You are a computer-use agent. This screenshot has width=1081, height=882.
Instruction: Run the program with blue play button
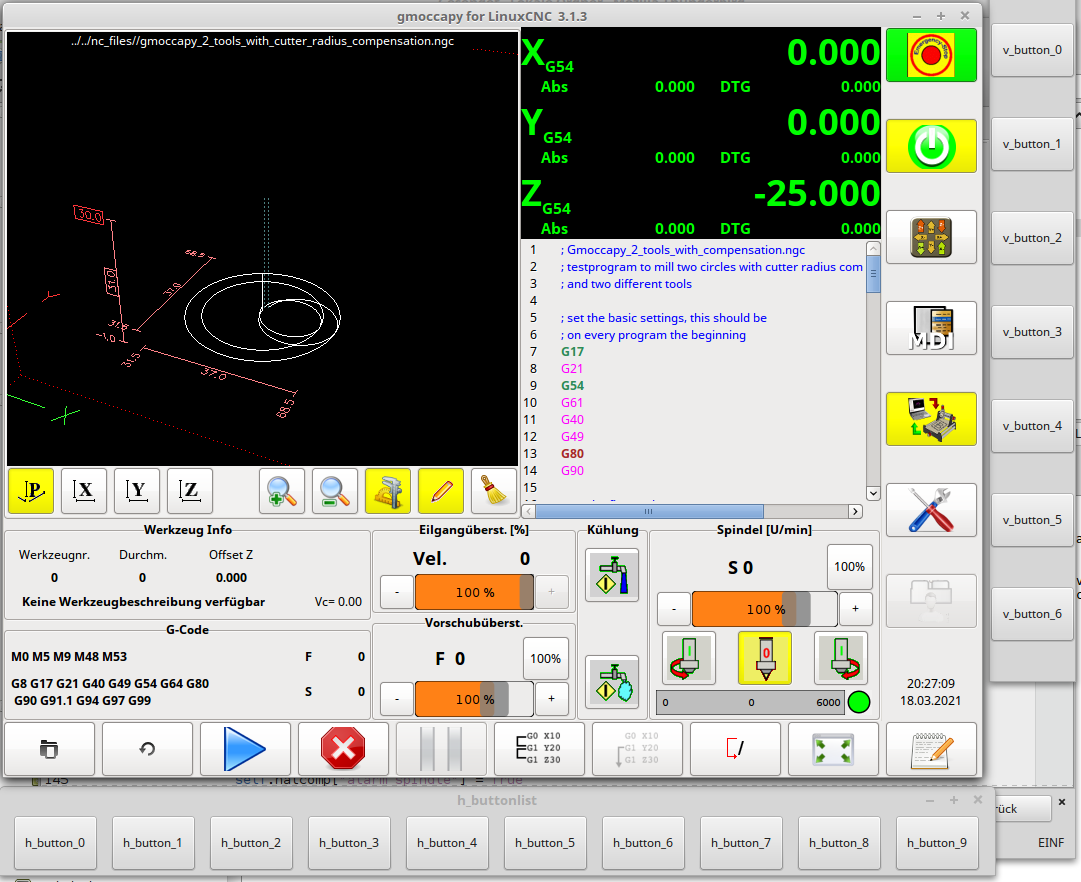point(245,749)
